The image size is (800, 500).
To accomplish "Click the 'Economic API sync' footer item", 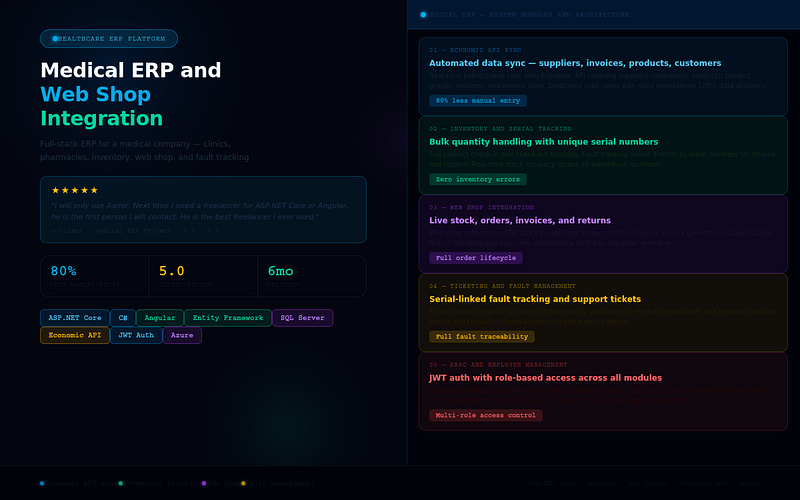I will [82, 483].
